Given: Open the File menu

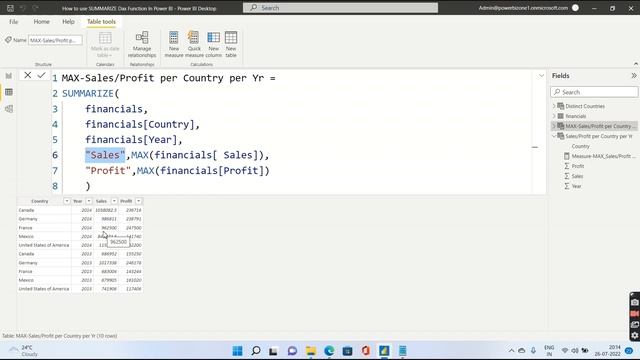Looking at the screenshot, I should [x=13, y=22].
